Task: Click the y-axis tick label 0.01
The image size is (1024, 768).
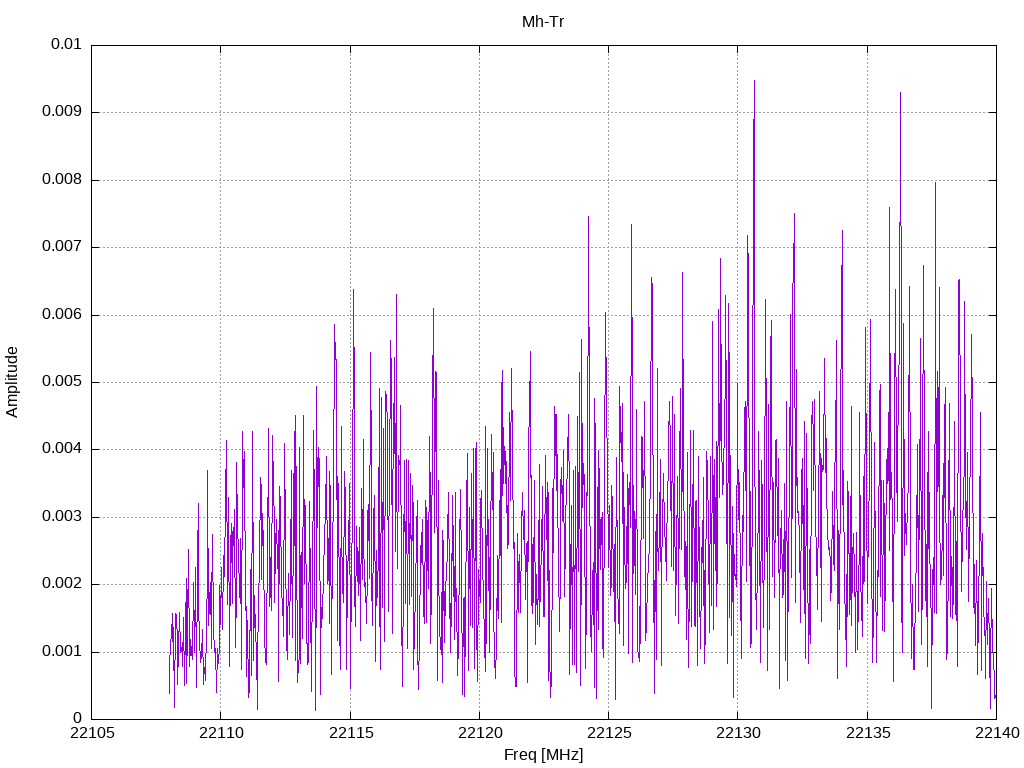Action: (x=66, y=44)
